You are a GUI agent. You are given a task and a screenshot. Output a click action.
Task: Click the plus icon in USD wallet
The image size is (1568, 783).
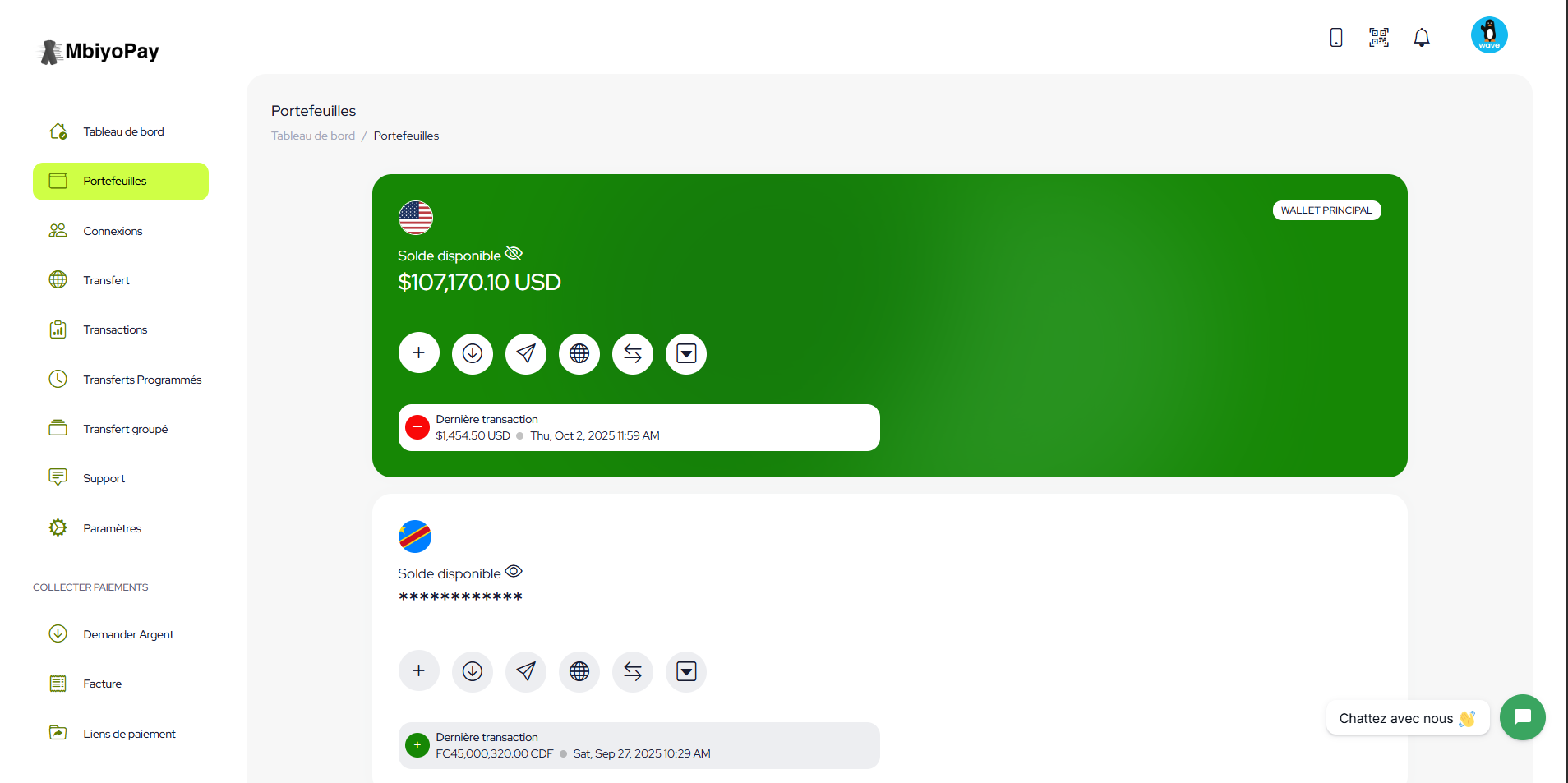coord(419,353)
